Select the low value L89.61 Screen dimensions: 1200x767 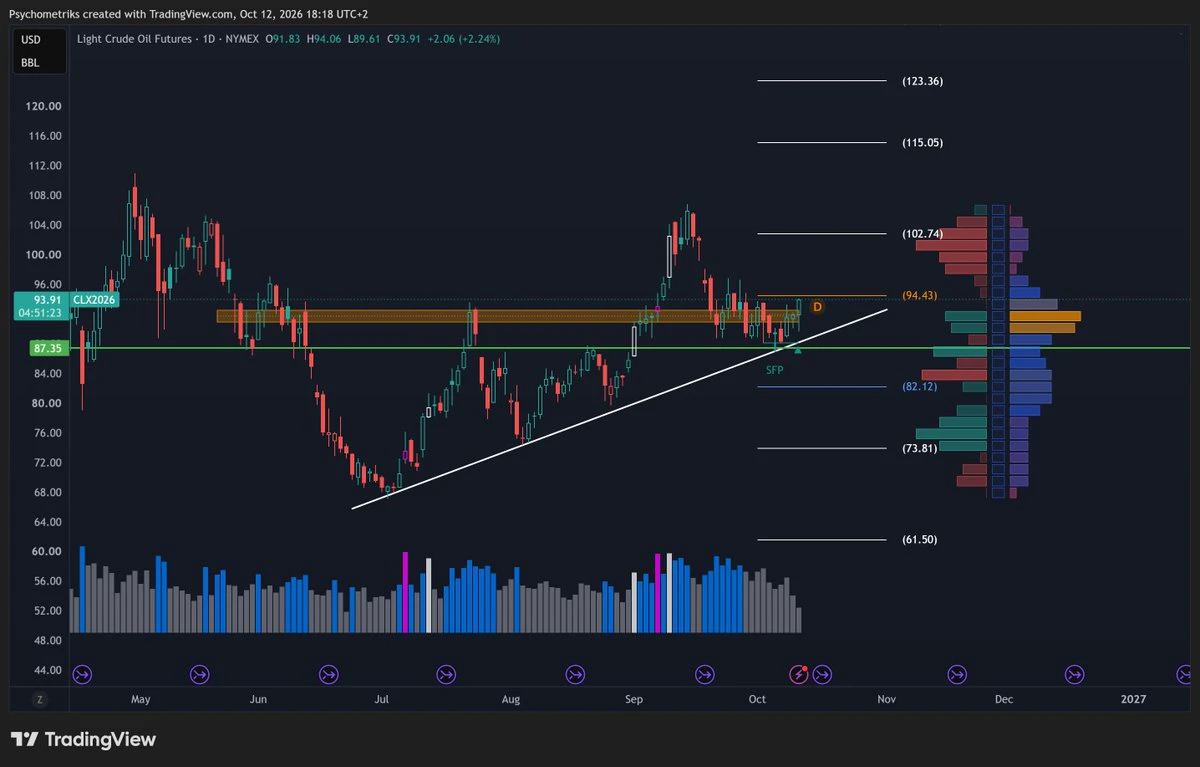click(366, 39)
